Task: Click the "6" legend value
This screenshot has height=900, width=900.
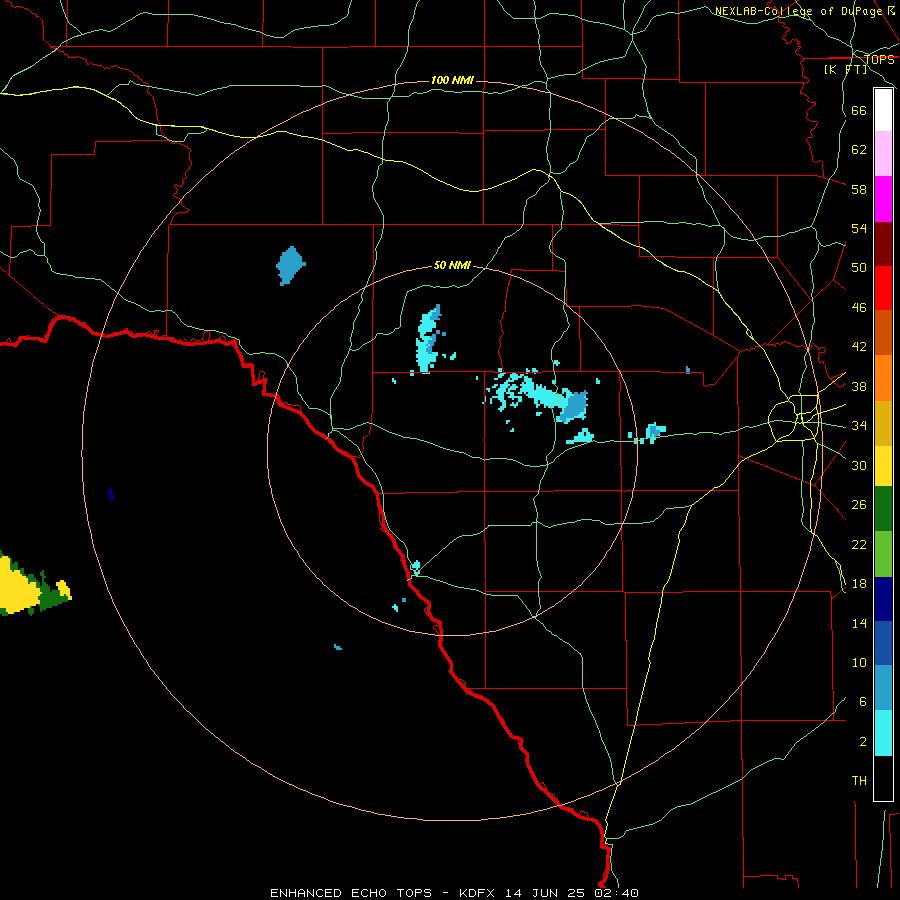Action: 863,702
